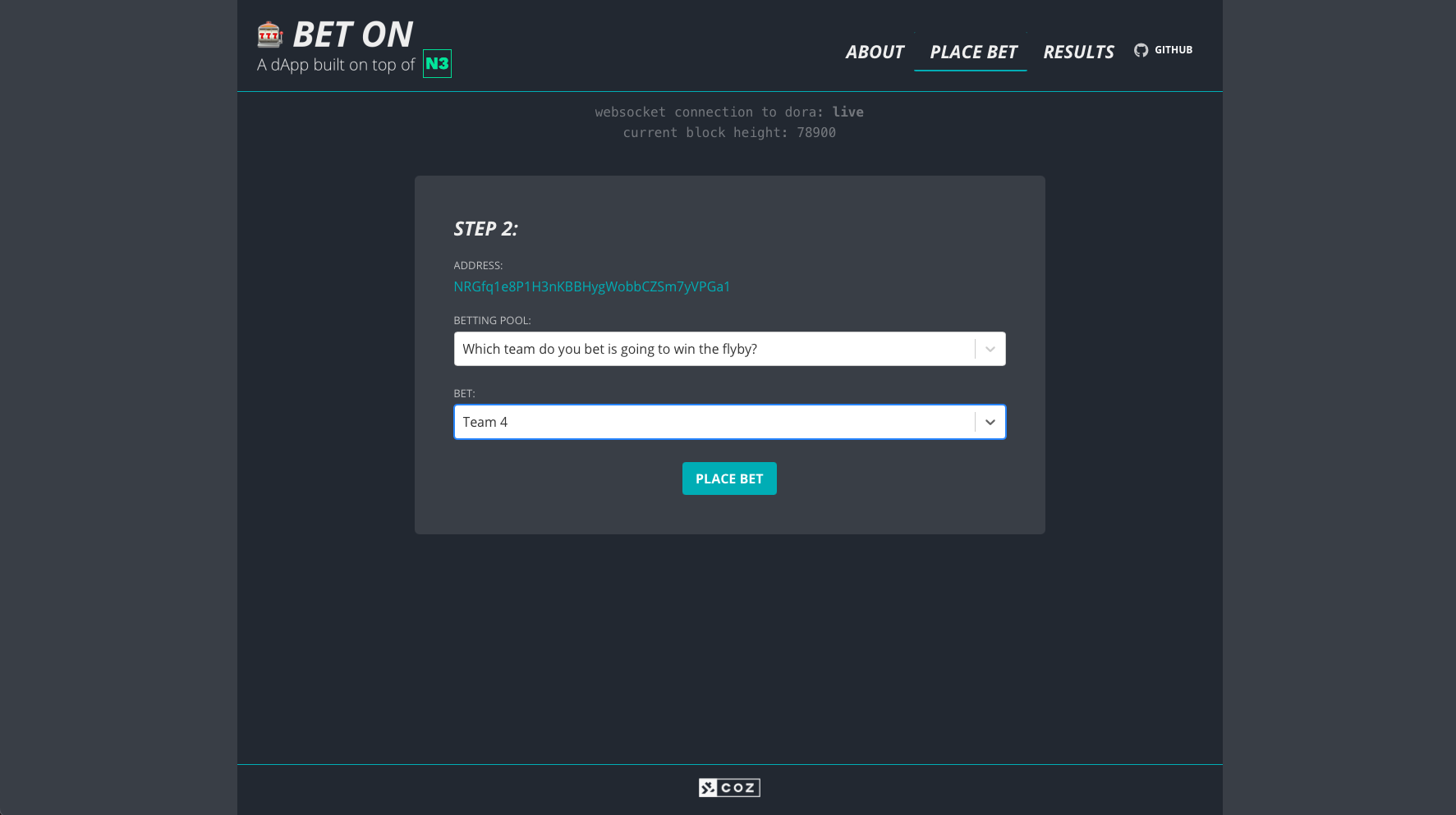The width and height of the screenshot is (1456, 815).
Task: Expand the Betting Pool chevron arrow
Action: point(990,349)
